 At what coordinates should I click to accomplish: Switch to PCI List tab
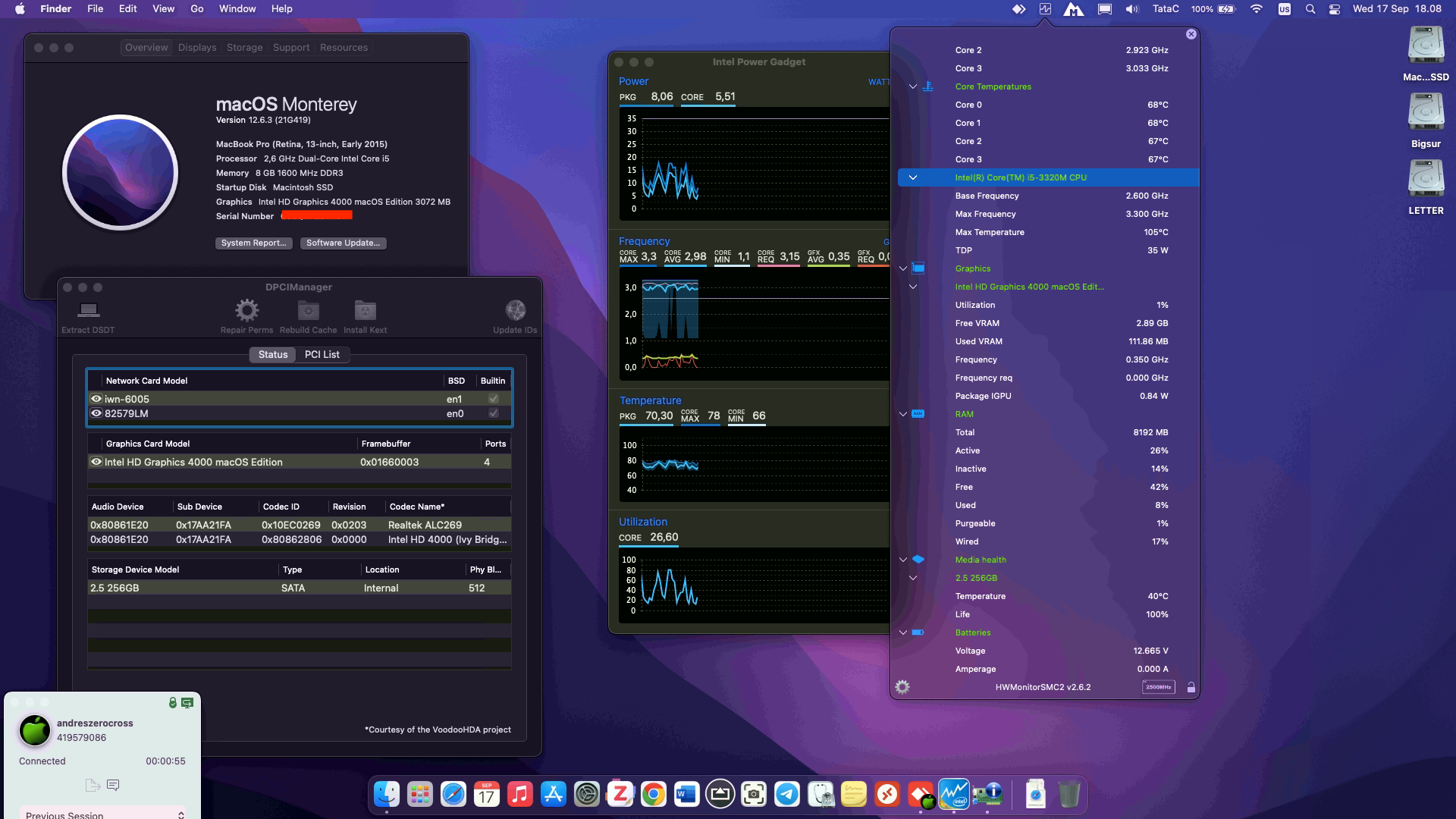[x=322, y=354]
